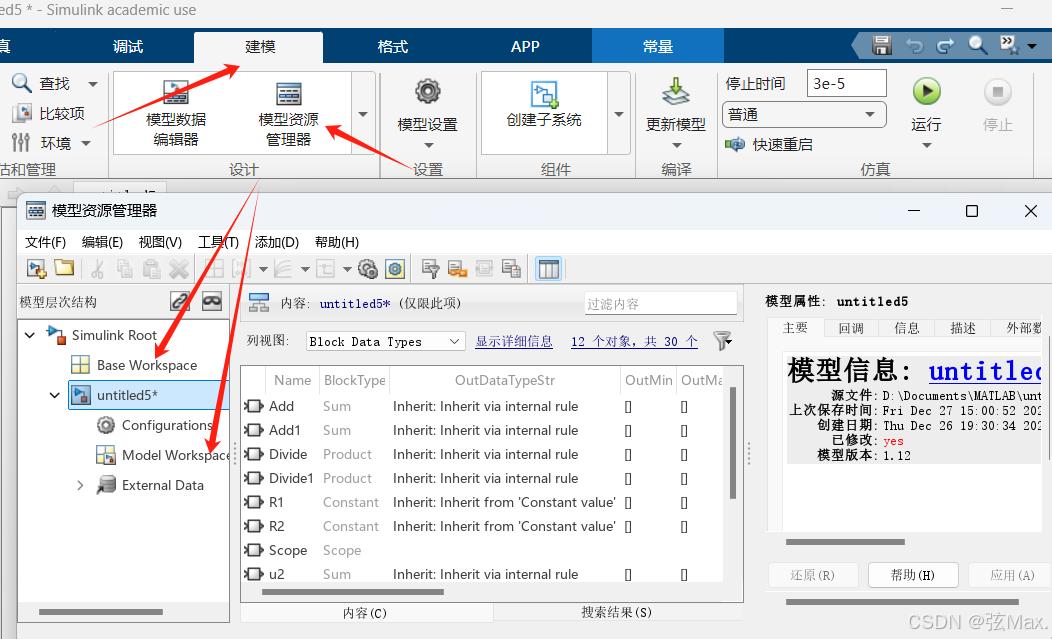Open the 视图(V) menu
This screenshot has width=1052, height=639.
pyautogui.click(x=160, y=242)
